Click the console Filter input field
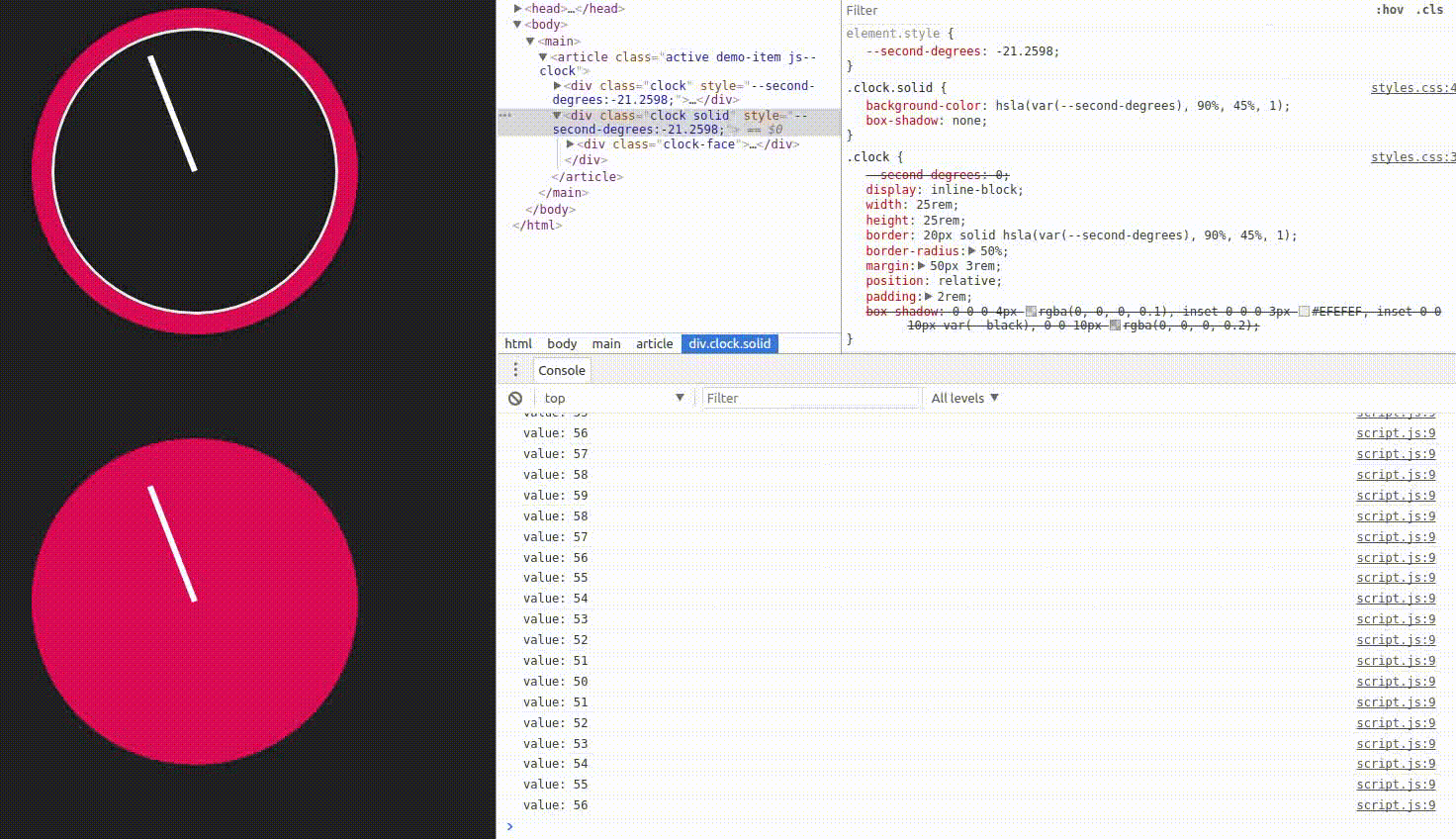Image resolution: width=1456 pixels, height=839 pixels. tap(811, 398)
